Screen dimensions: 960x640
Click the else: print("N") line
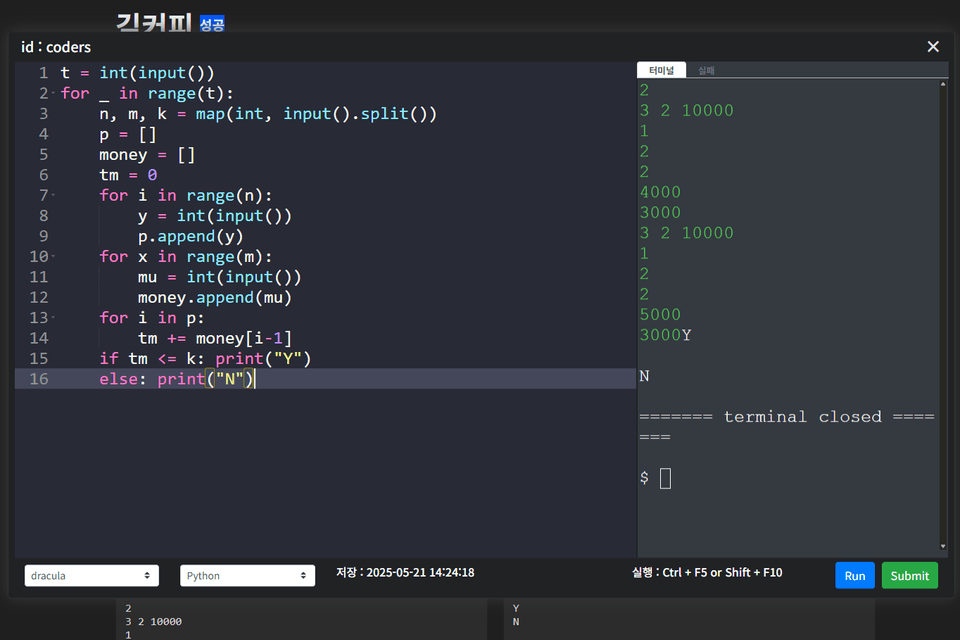[x=176, y=379]
